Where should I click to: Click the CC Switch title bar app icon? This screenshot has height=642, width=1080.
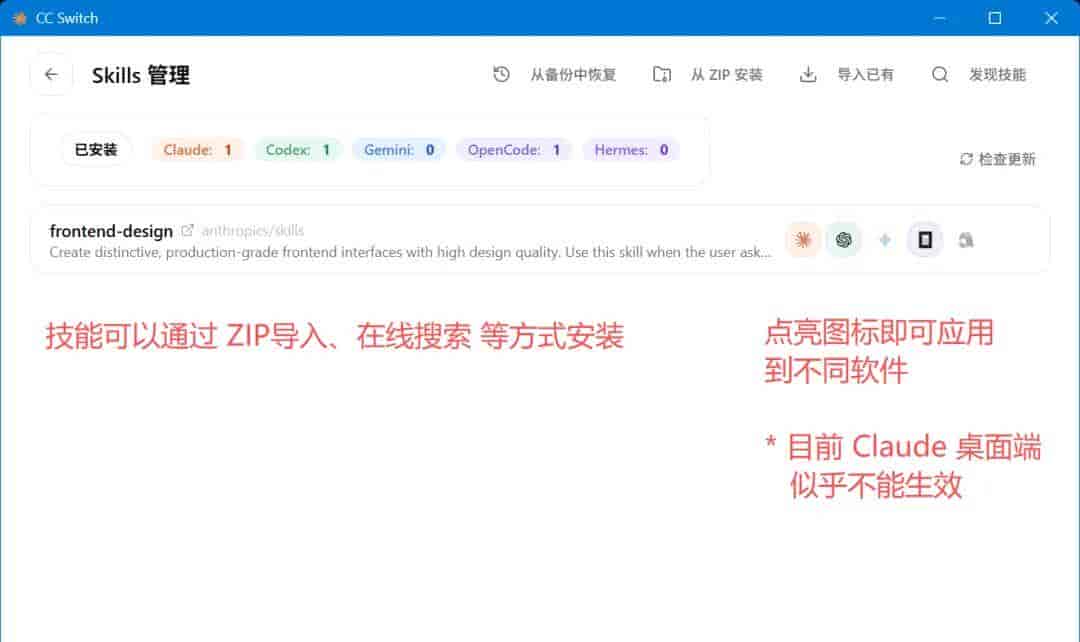point(19,18)
